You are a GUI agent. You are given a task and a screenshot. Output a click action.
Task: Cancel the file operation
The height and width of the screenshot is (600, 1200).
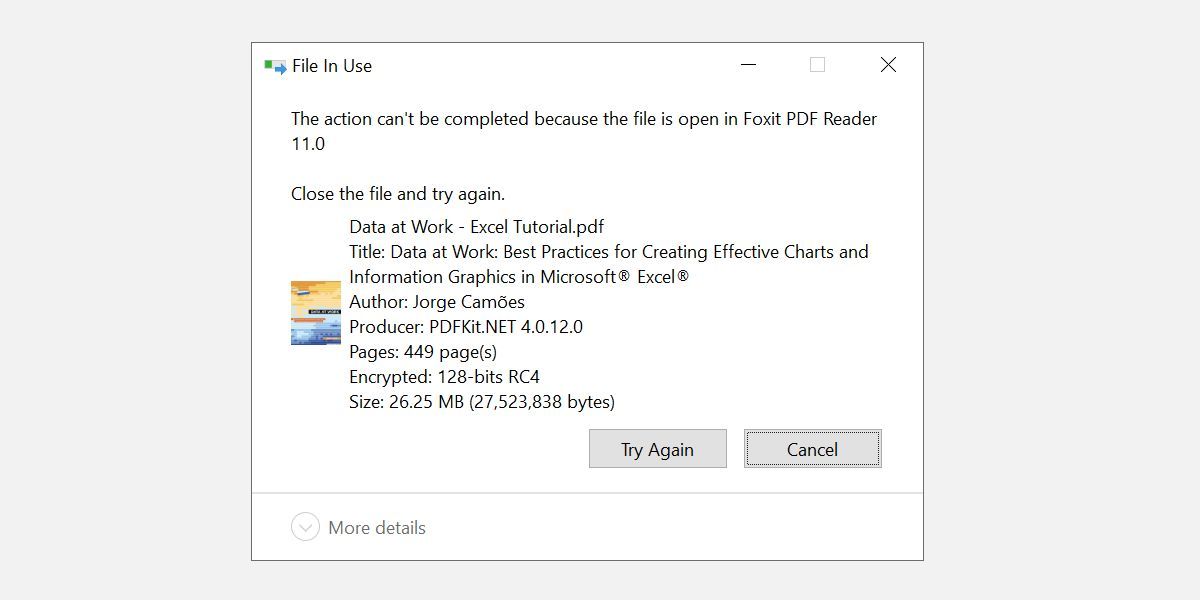812,448
